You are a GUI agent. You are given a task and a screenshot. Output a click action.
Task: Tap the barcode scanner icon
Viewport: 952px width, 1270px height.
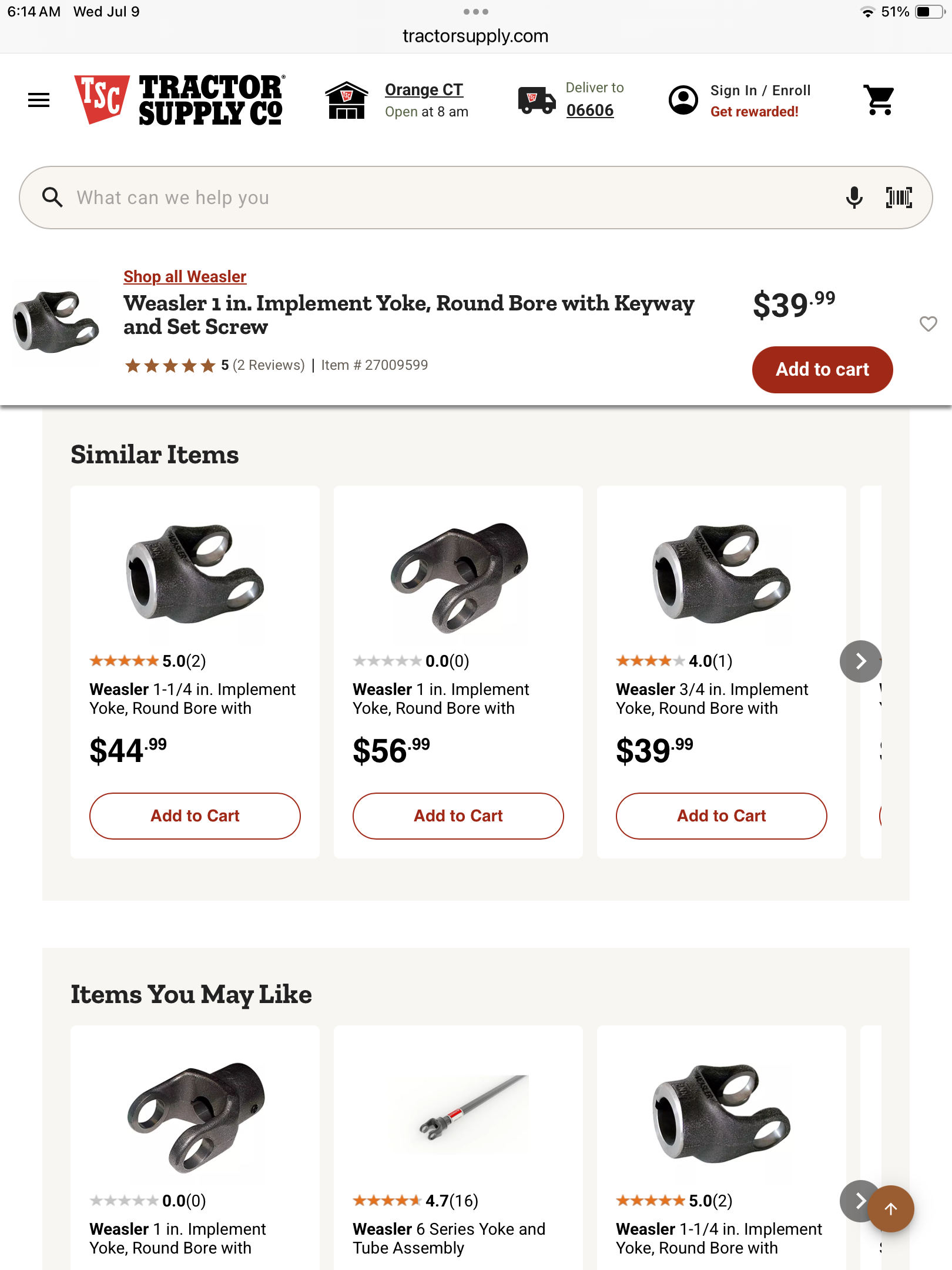[x=899, y=198]
